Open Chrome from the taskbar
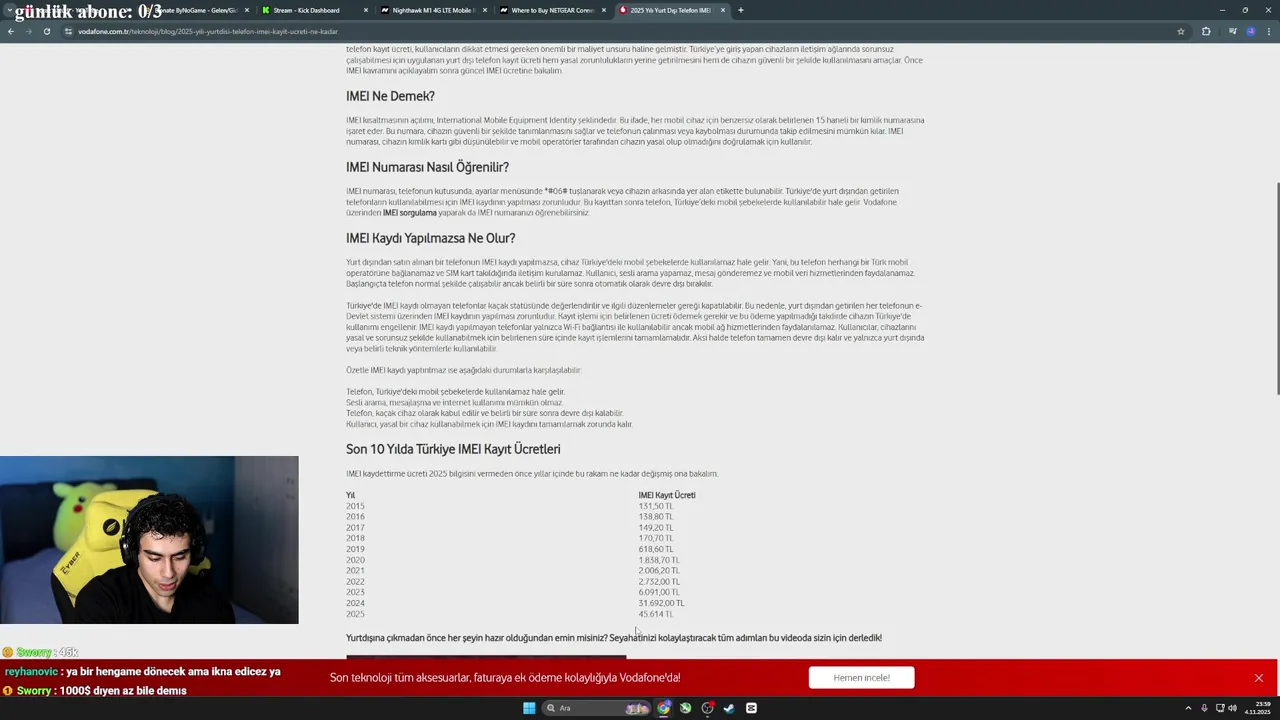1280x720 pixels. coord(663,708)
